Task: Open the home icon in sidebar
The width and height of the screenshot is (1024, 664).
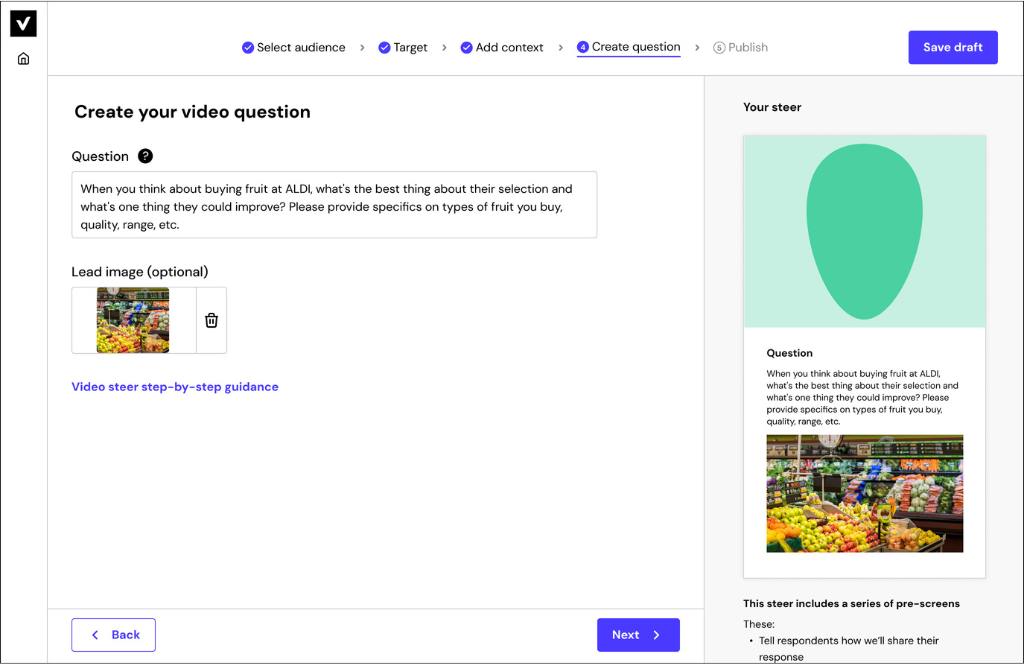Action: pos(23,59)
